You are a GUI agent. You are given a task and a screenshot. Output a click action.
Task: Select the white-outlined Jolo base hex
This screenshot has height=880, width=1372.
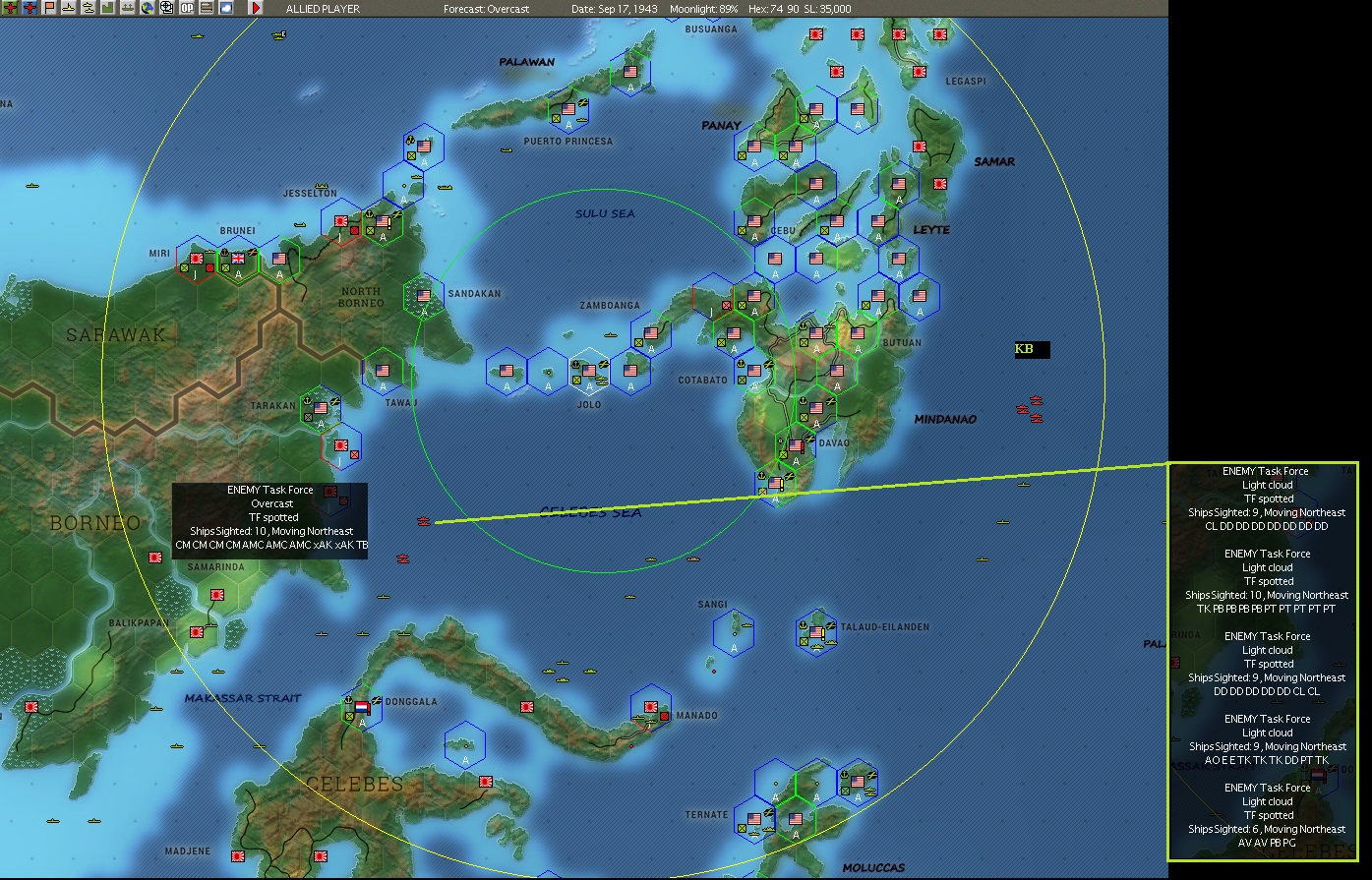[x=589, y=372]
